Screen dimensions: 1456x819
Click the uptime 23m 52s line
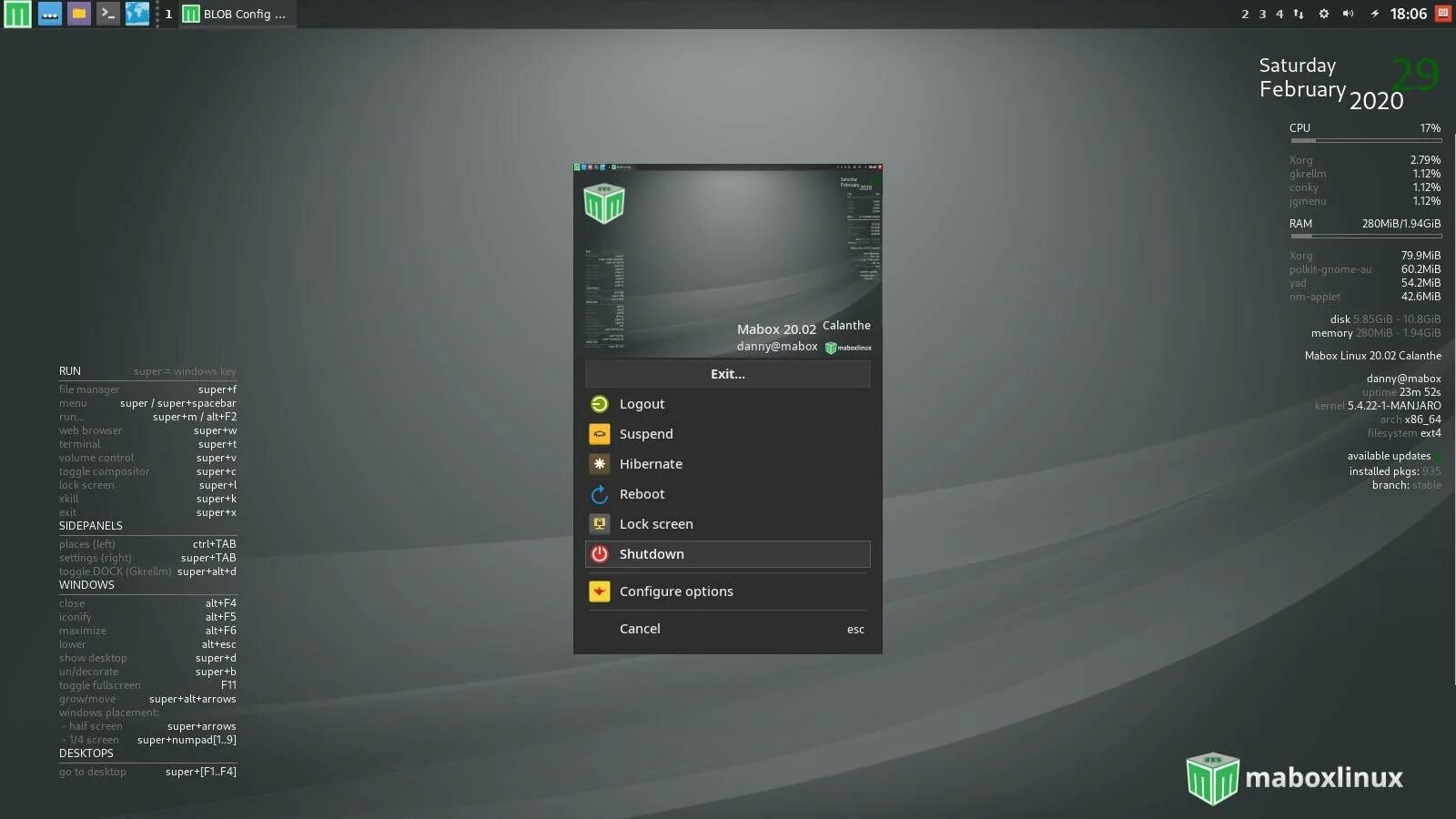click(1401, 392)
